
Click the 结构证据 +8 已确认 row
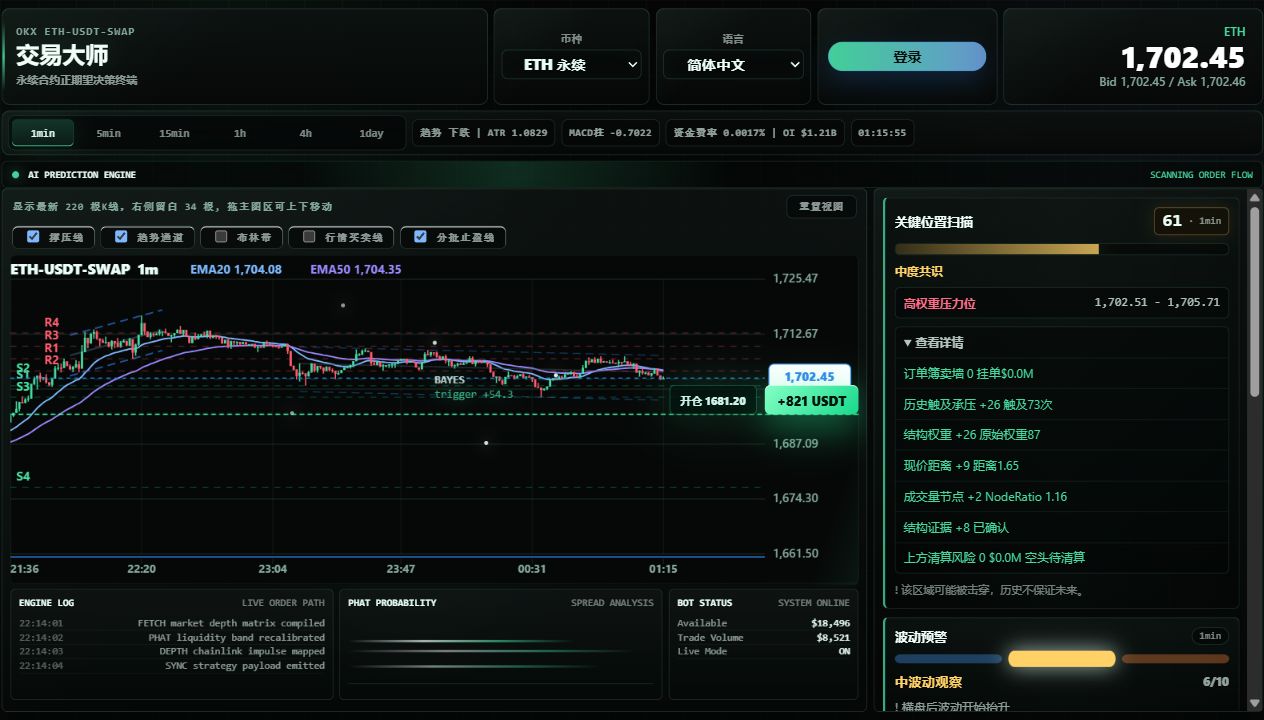click(1062, 528)
